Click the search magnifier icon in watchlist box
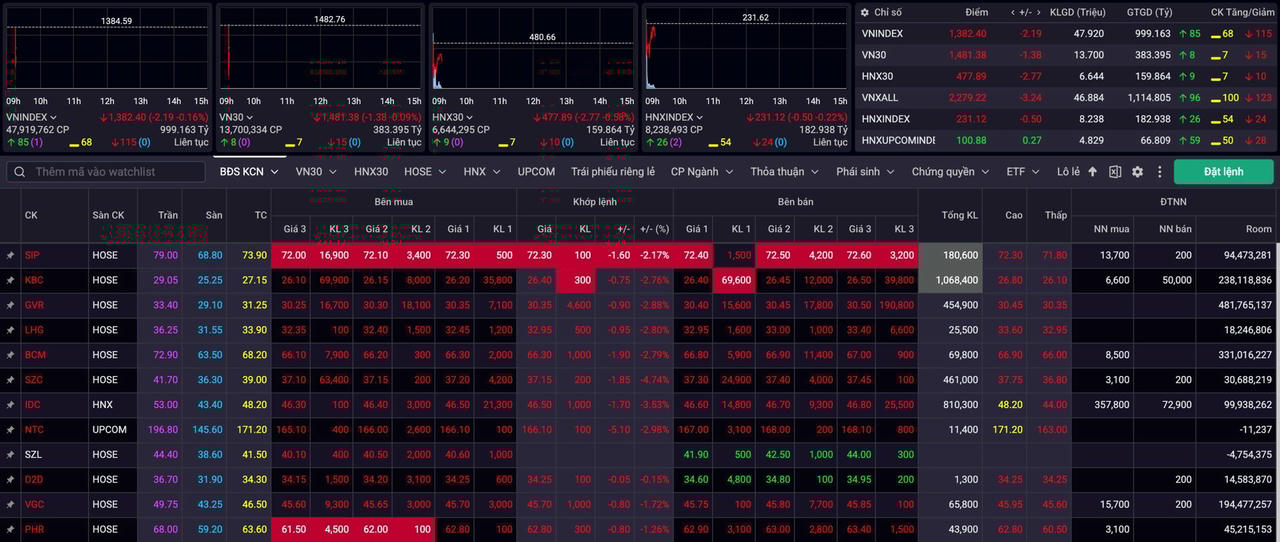Image resolution: width=1280 pixels, height=542 pixels. [20, 172]
